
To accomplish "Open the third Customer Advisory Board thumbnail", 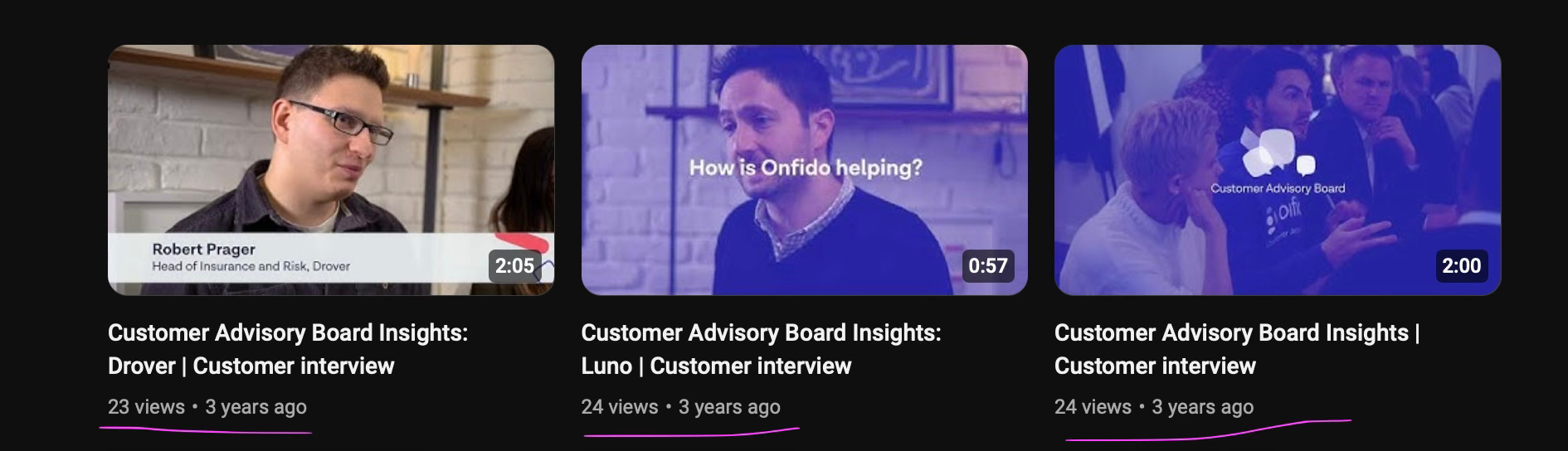I will tap(1278, 170).
